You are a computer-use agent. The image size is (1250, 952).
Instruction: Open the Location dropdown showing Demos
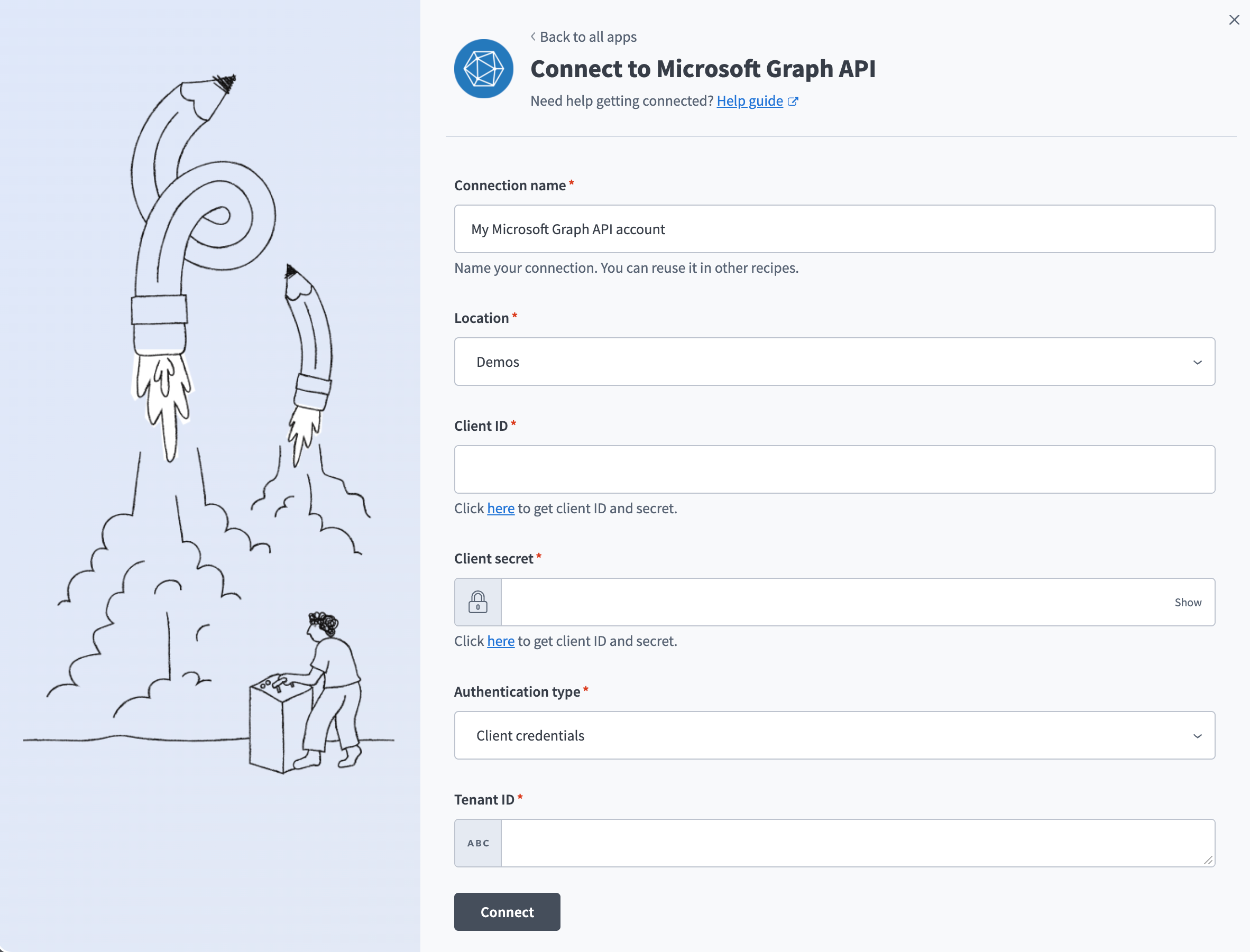point(834,362)
